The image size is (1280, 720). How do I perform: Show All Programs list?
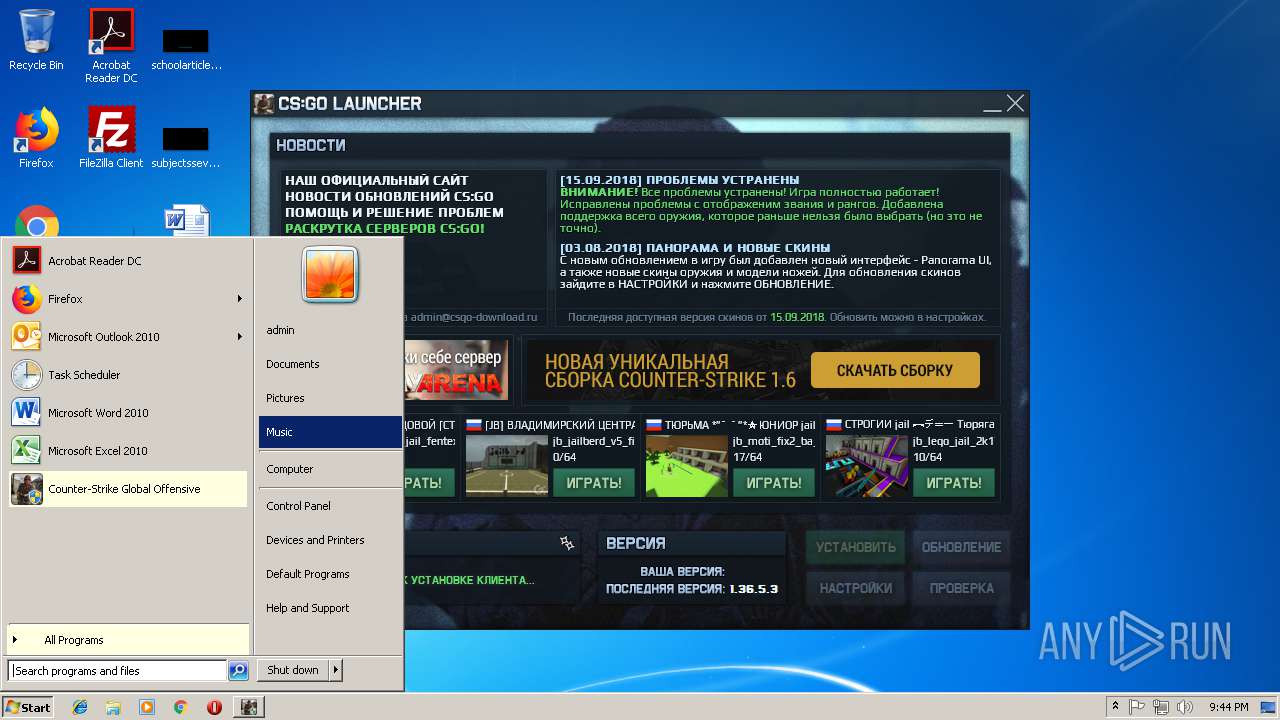click(128, 640)
